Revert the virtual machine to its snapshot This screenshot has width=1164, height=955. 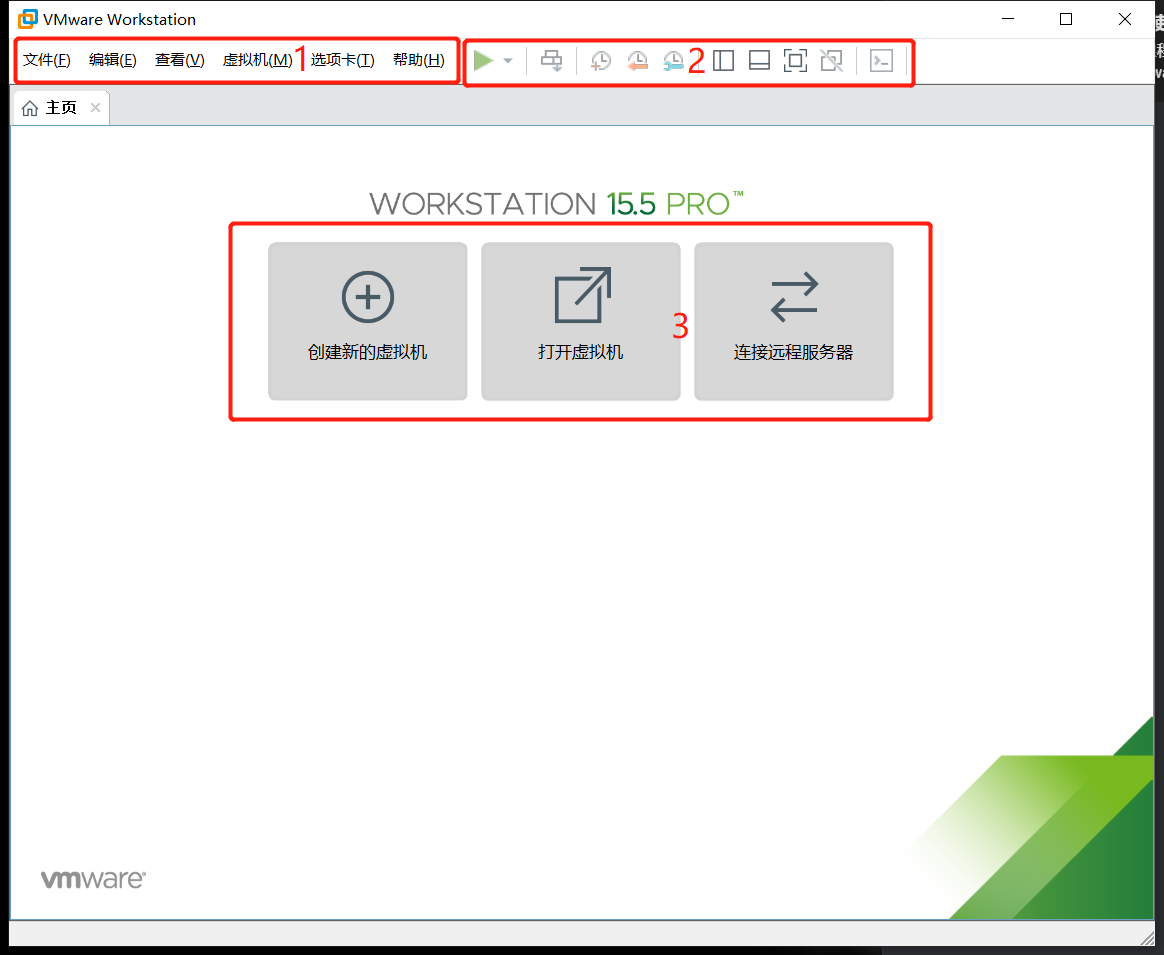point(637,61)
